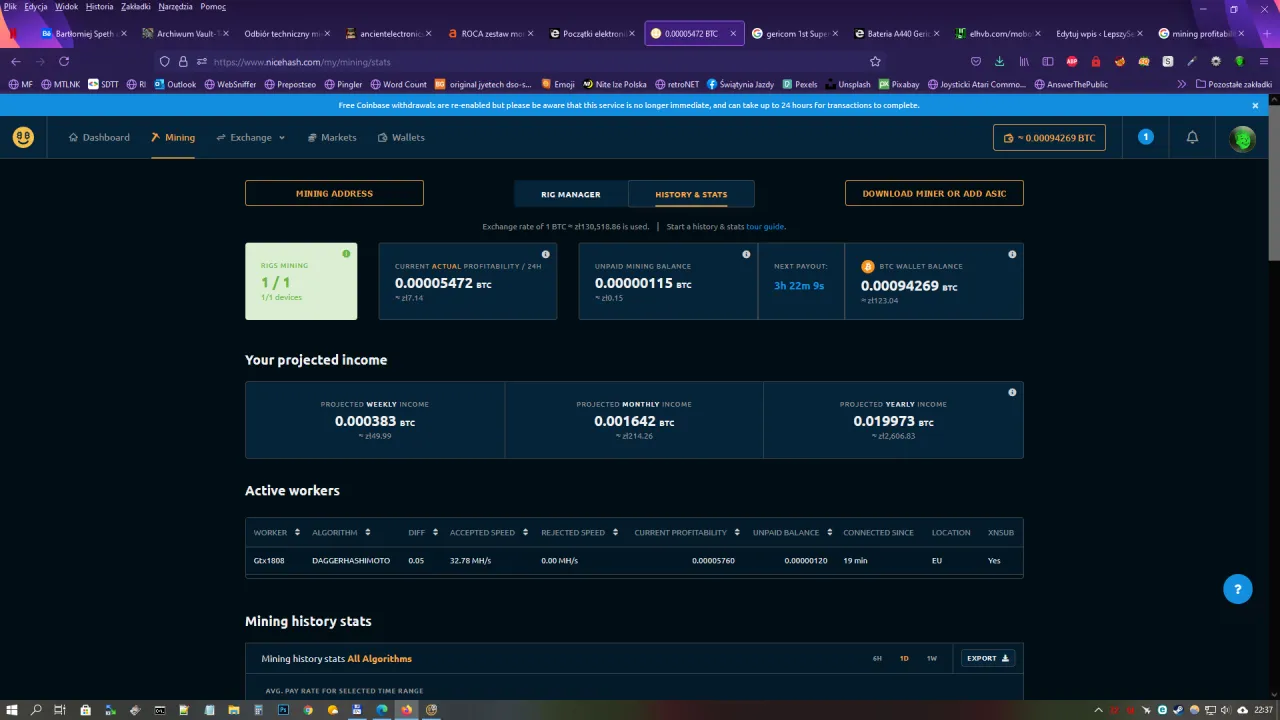Click the NiceHash smiley logo icon
This screenshot has width=1280, height=720.
(23, 138)
